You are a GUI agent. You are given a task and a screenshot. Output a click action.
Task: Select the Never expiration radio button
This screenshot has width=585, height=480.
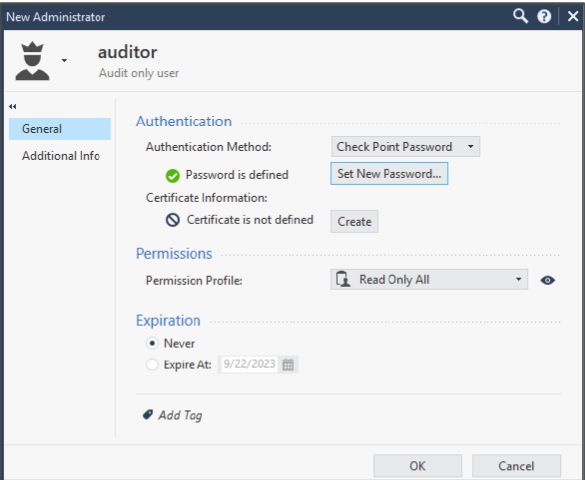coord(152,343)
